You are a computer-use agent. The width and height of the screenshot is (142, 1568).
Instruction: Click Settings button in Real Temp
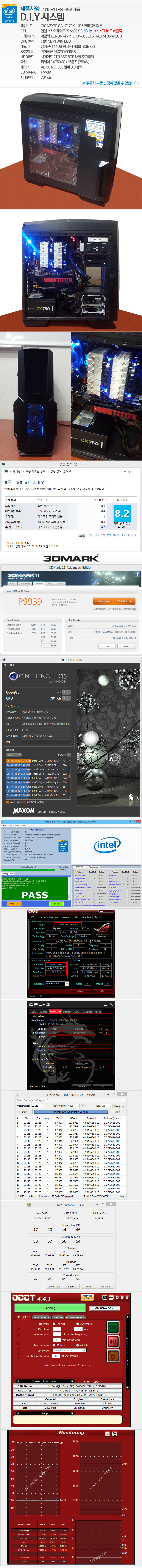click(x=106, y=1286)
